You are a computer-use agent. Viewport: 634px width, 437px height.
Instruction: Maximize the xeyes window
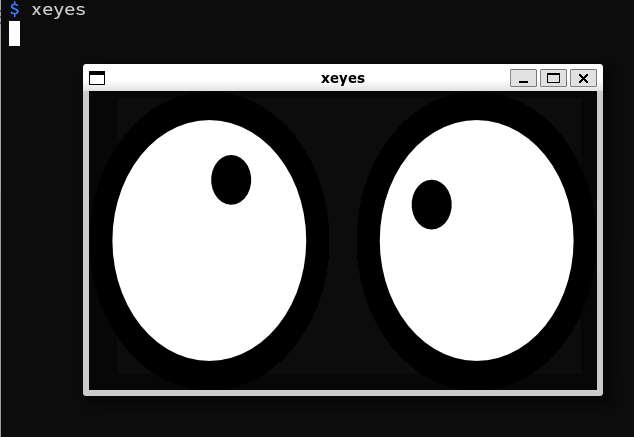(553, 78)
